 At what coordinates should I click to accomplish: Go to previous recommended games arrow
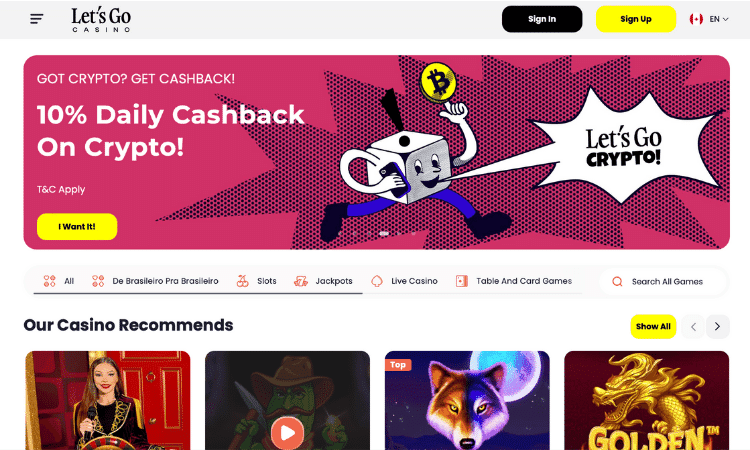coord(693,327)
